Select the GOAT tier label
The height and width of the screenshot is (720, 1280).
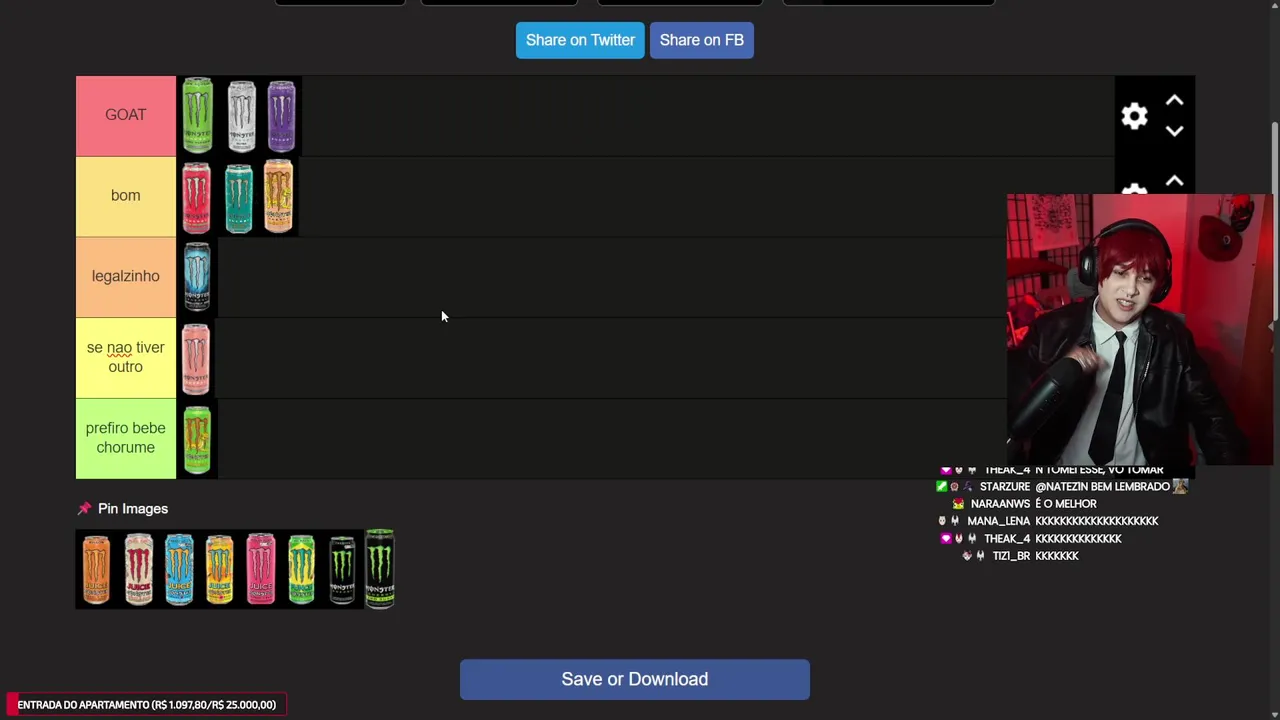click(126, 115)
